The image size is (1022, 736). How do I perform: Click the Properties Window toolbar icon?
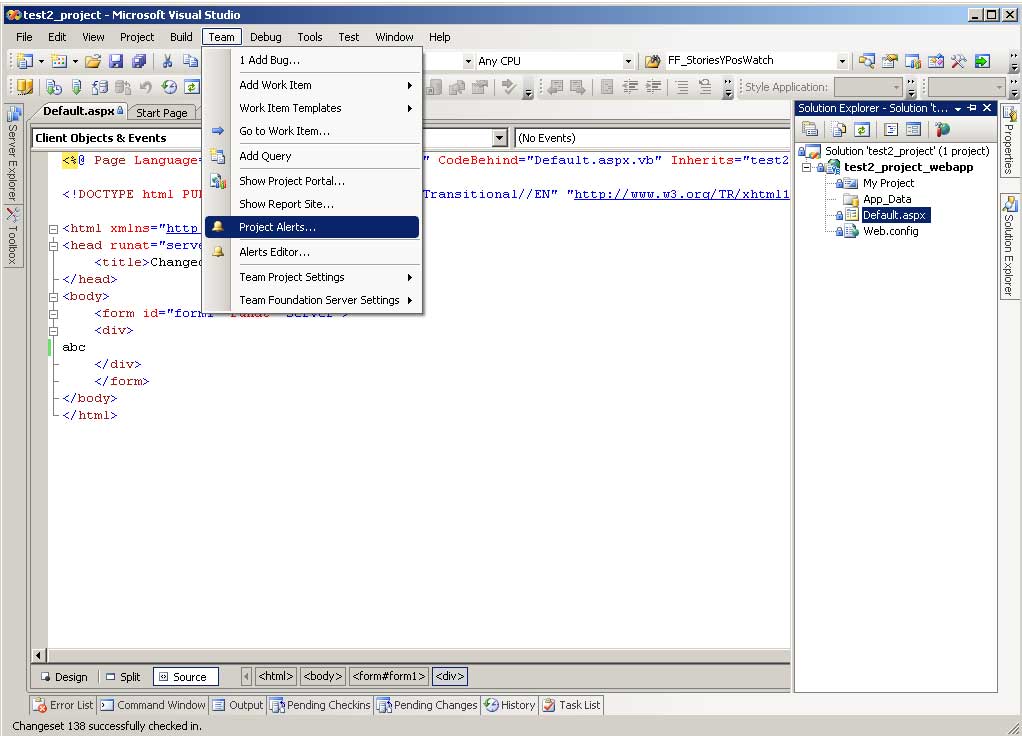point(890,61)
